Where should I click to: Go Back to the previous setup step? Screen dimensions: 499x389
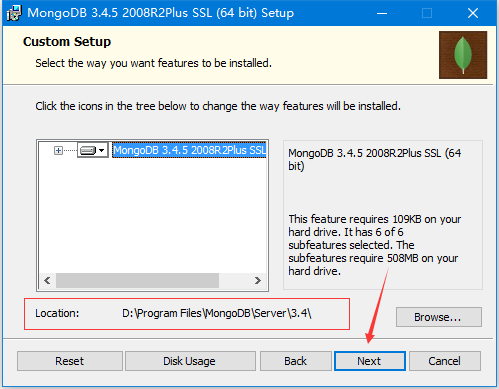pos(296,361)
